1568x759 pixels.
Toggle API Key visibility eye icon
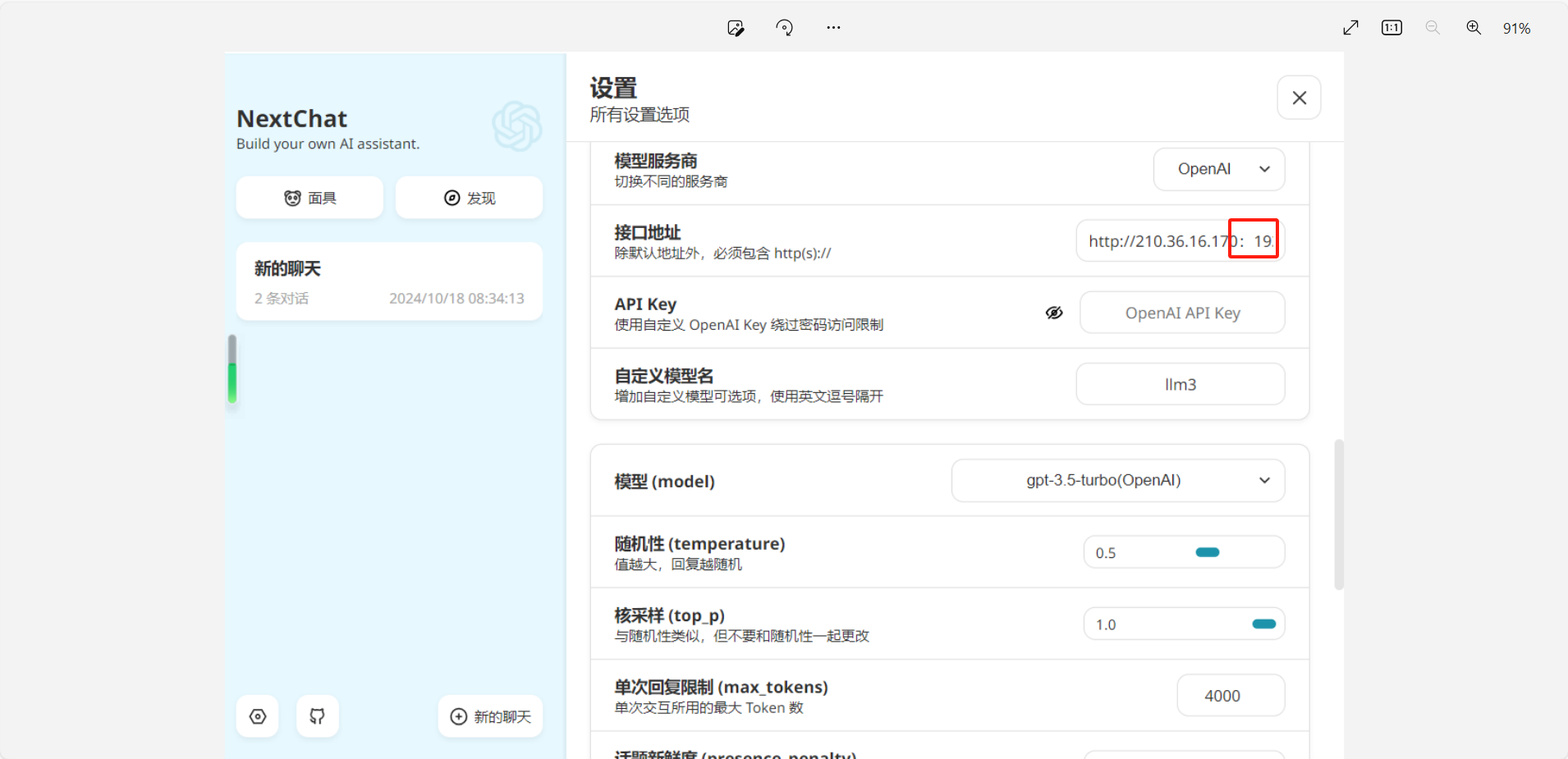[1054, 313]
